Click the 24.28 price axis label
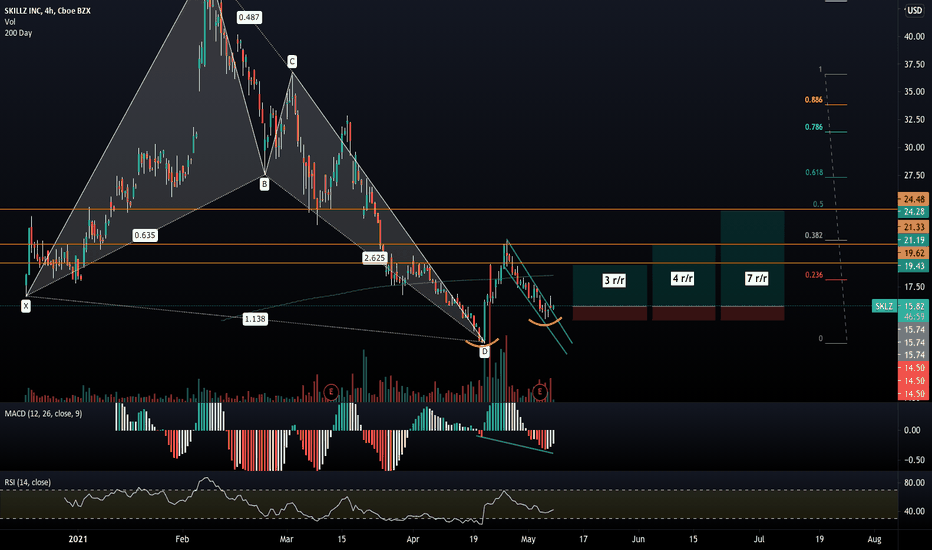 coord(914,212)
